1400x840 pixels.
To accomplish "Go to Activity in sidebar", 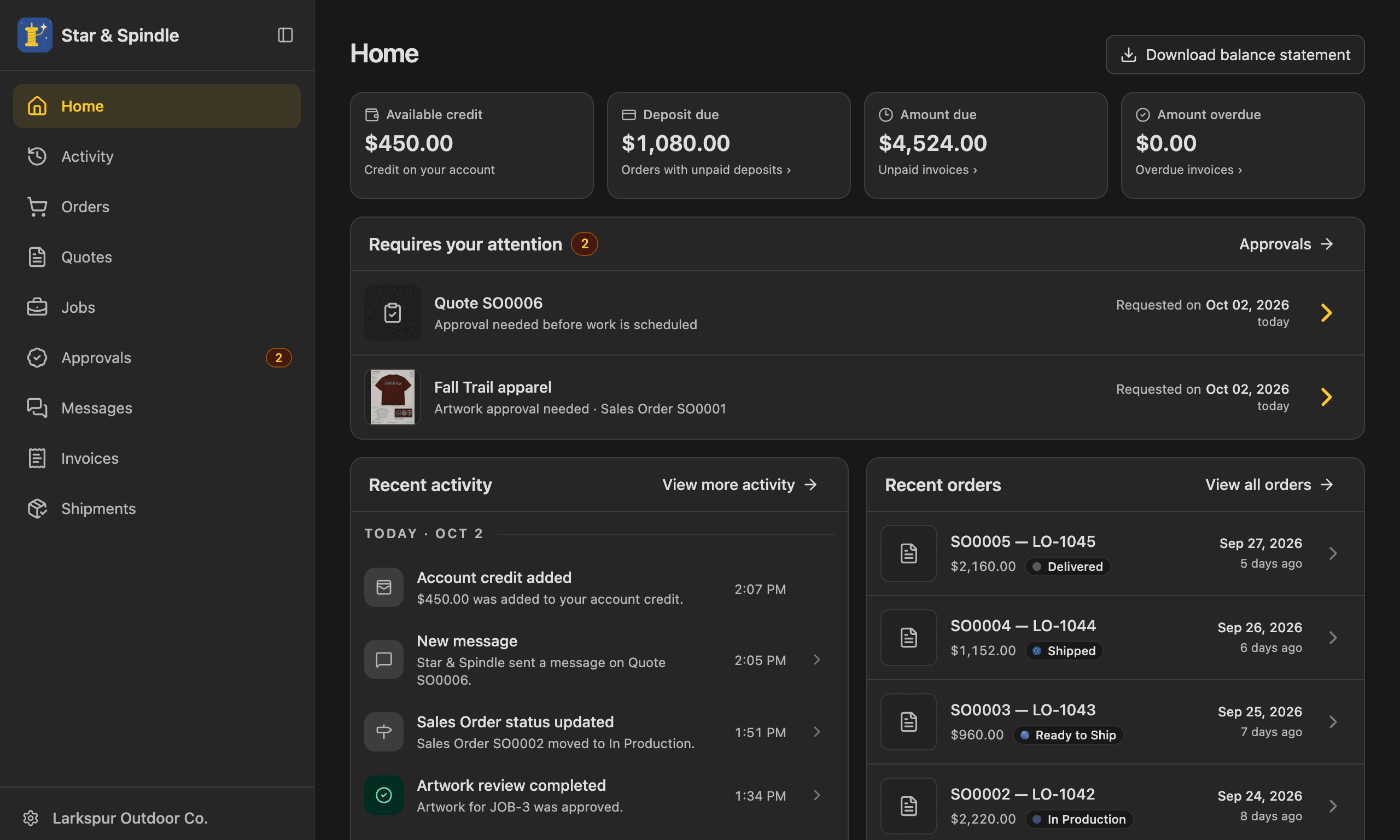I will tap(157, 156).
